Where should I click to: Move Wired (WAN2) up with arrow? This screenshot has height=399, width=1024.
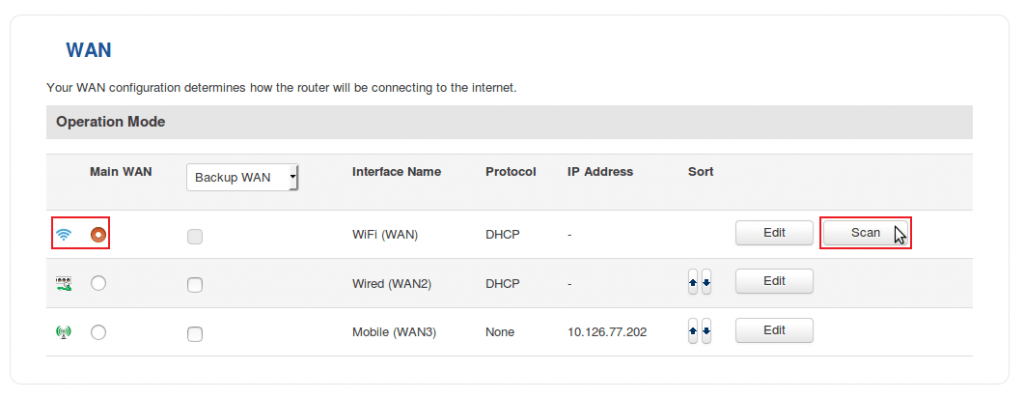coord(693,282)
